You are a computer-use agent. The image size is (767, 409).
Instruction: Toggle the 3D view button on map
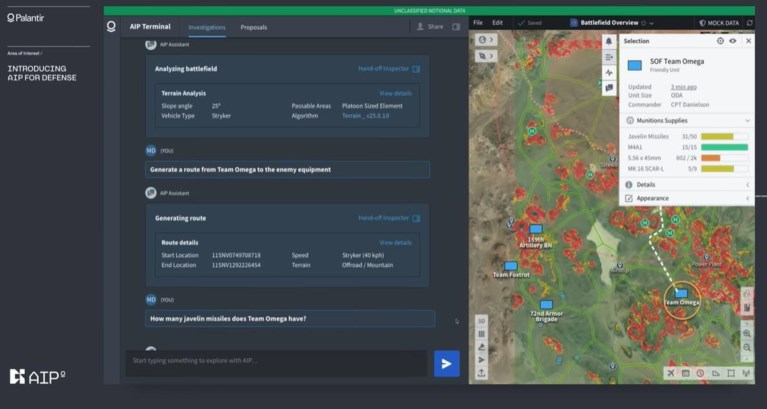point(481,321)
